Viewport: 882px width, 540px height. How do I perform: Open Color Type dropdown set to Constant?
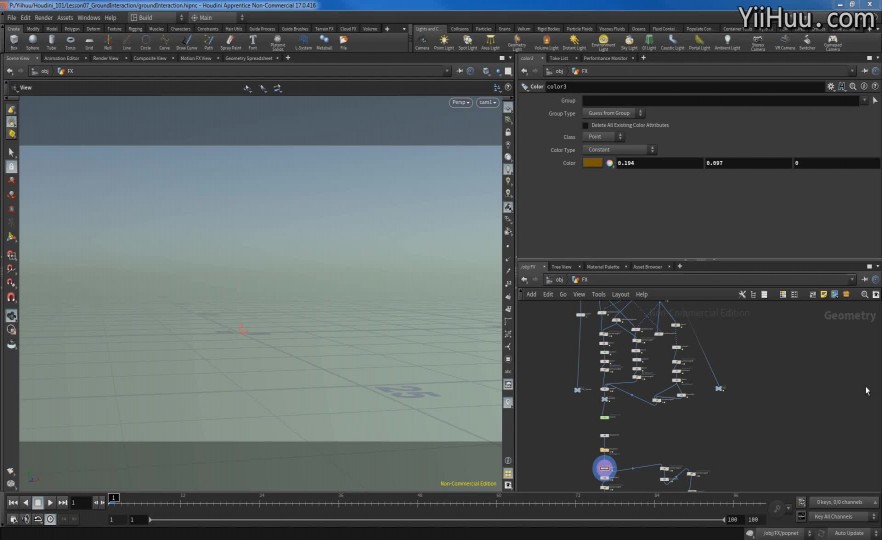(x=619, y=150)
